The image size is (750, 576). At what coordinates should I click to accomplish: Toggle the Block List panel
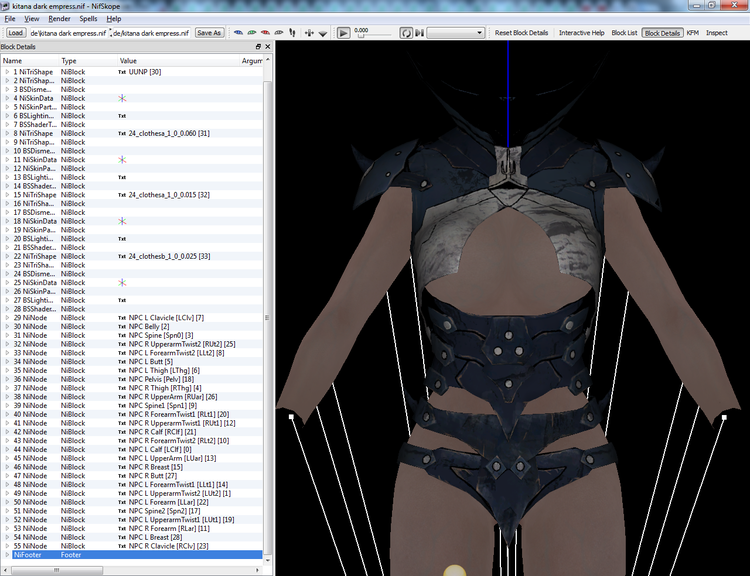coord(624,33)
